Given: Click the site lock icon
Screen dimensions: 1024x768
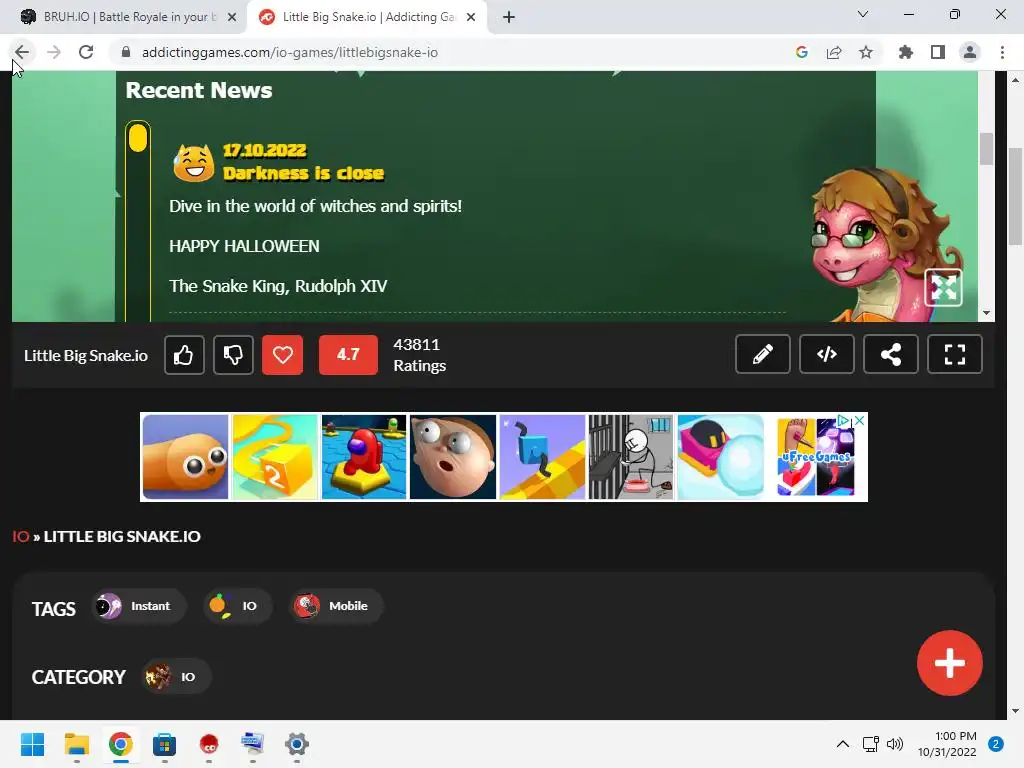Looking at the screenshot, I should (126, 52).
